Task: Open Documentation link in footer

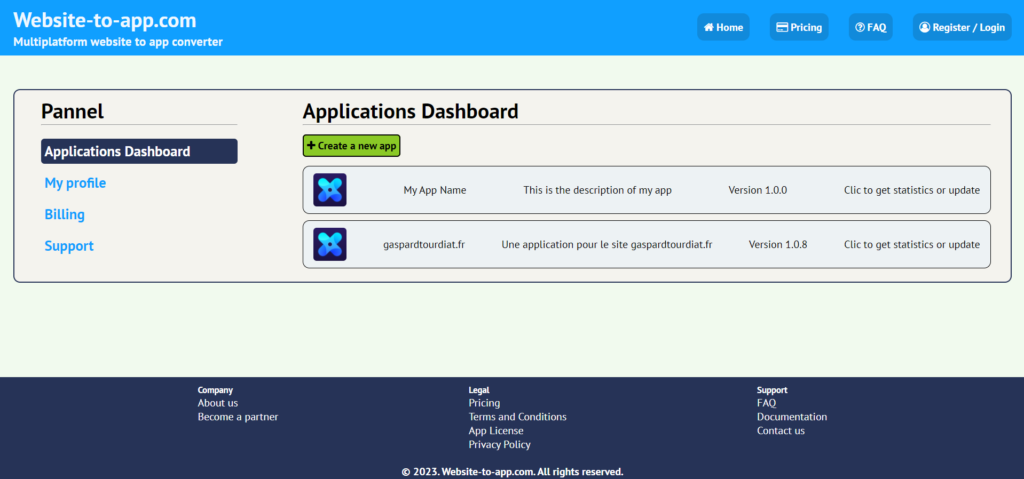Action: click(792, 417)
